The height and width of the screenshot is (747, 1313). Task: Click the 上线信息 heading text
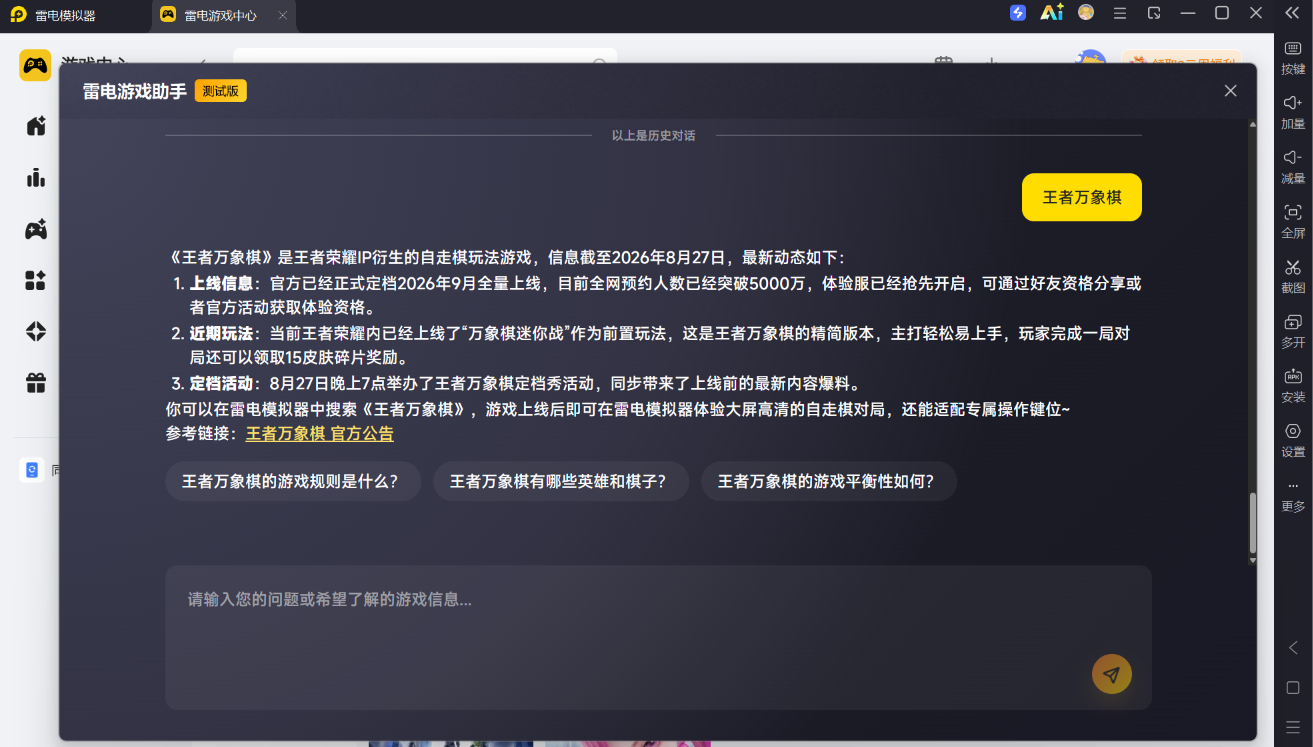click(x=221, y=283)
